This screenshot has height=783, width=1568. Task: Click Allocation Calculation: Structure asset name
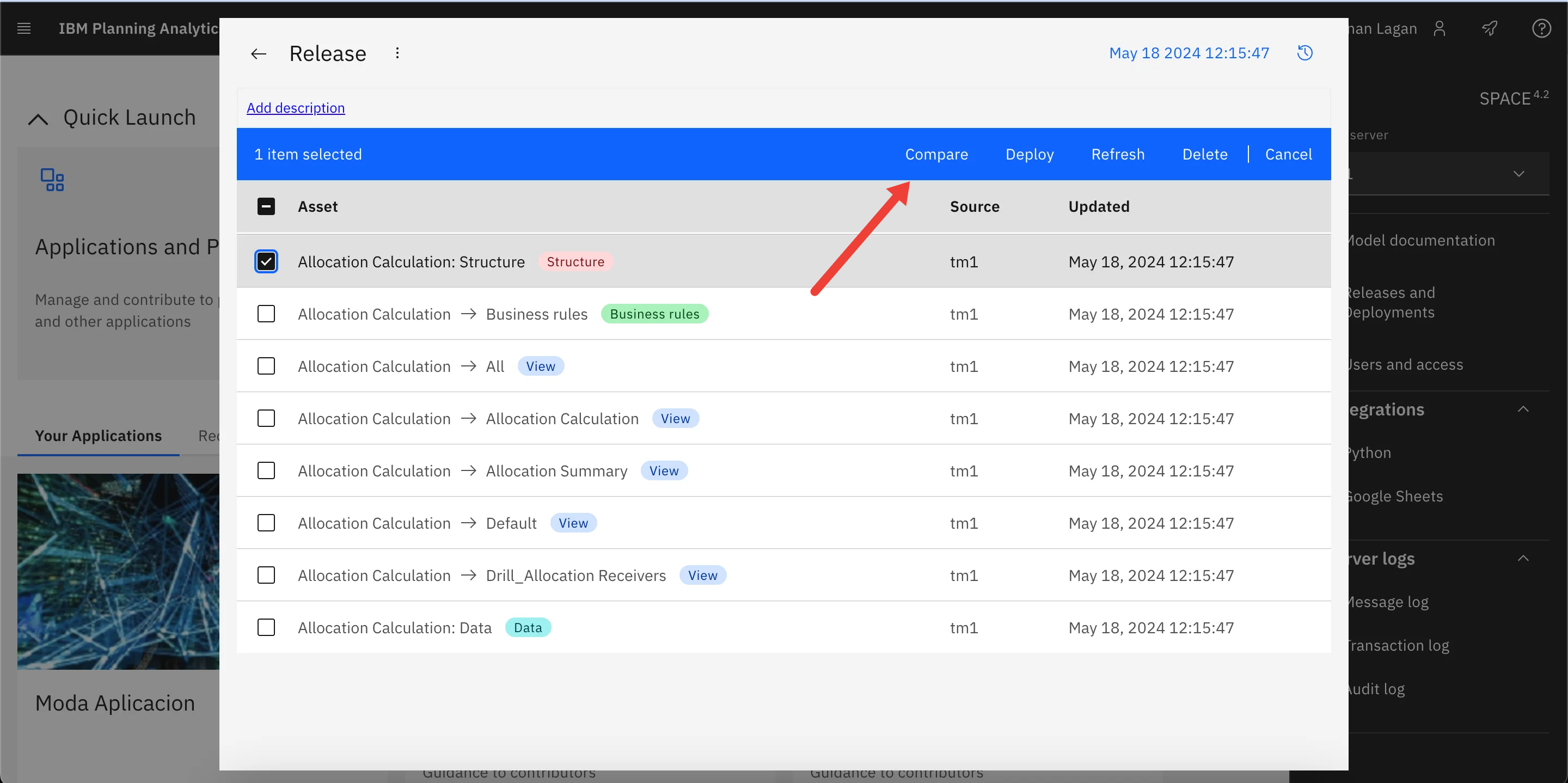pos(411,261)
